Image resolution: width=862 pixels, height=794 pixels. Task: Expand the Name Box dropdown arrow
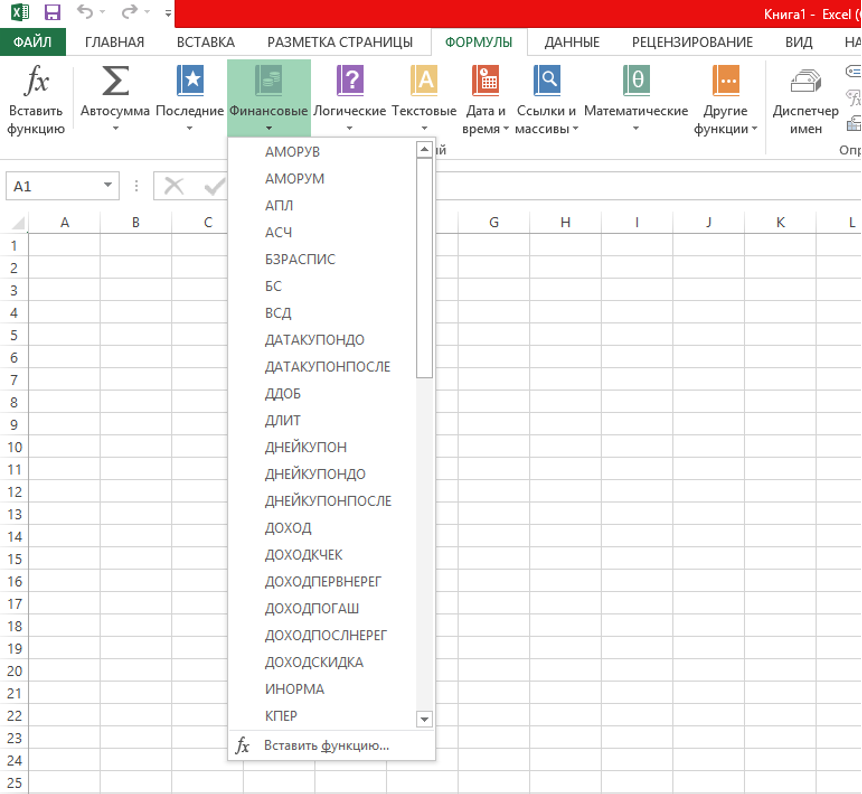click(108, 185)
